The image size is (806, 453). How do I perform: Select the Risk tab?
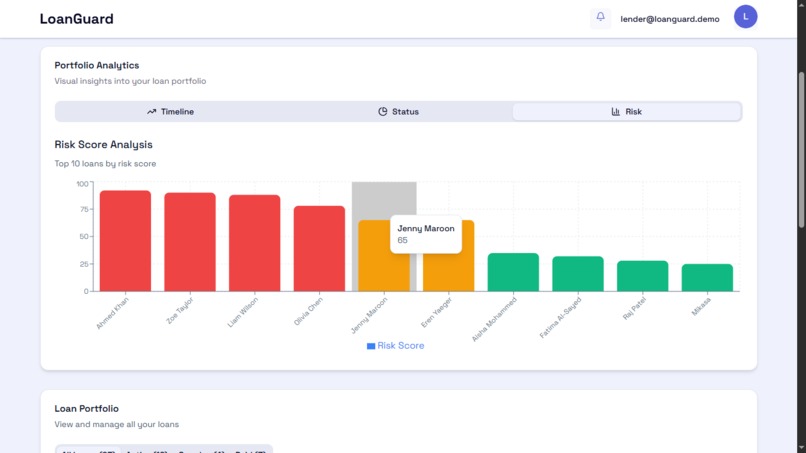627,112
